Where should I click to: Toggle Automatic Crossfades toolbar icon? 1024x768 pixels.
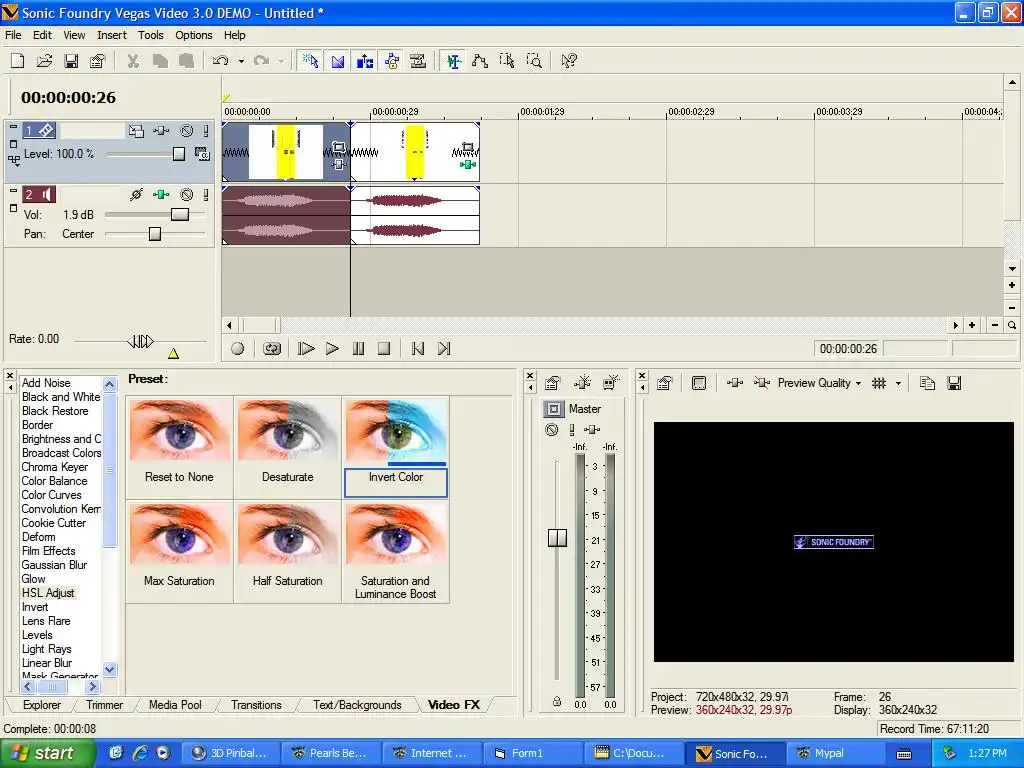coord(338,61)
